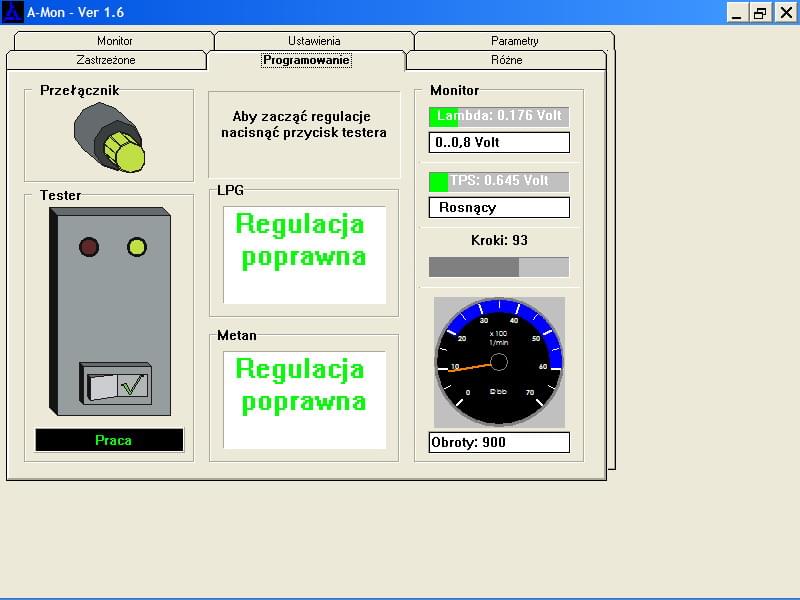Click the Obroty 900 readout field
The width and height of the screenshot is (800, 600).
[x=499, y=442]
